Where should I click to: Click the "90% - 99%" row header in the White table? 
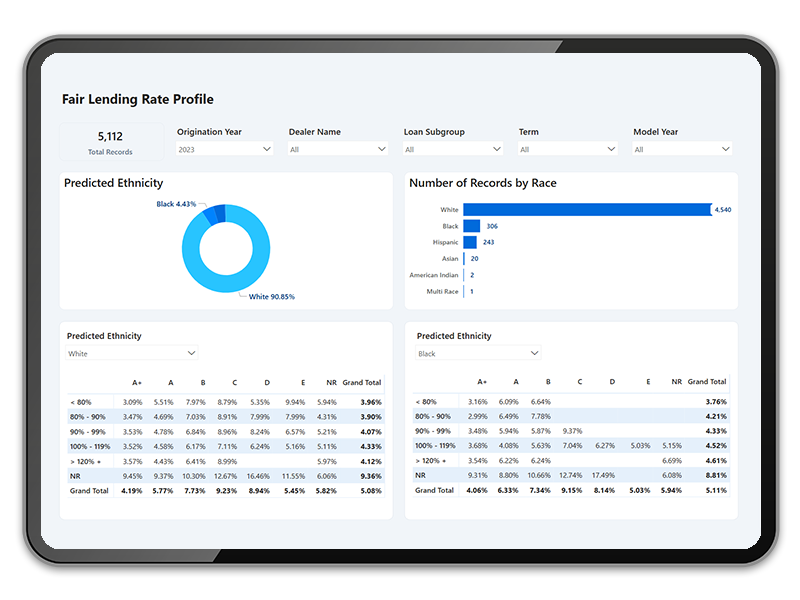(x=88, y=432)
